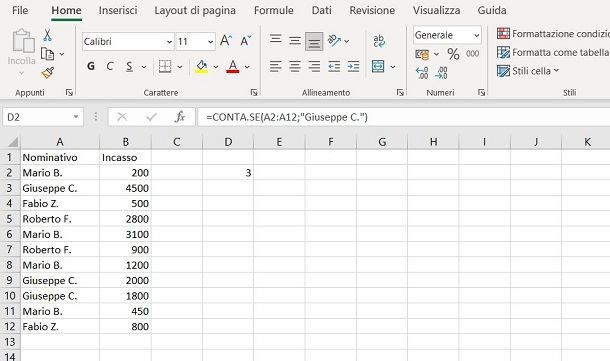Align text left
The image size is (610, 361).
(x=276, y=67)
